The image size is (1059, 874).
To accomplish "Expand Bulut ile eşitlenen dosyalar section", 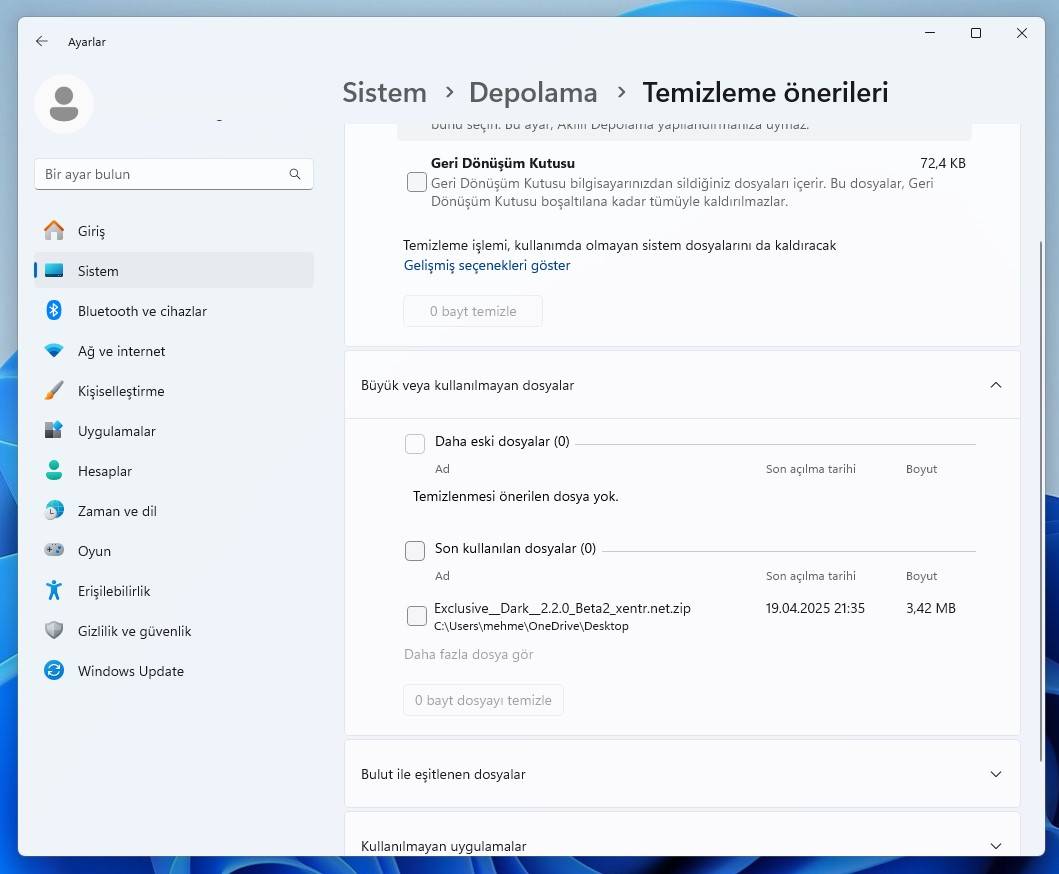I will tap(995, 774).
